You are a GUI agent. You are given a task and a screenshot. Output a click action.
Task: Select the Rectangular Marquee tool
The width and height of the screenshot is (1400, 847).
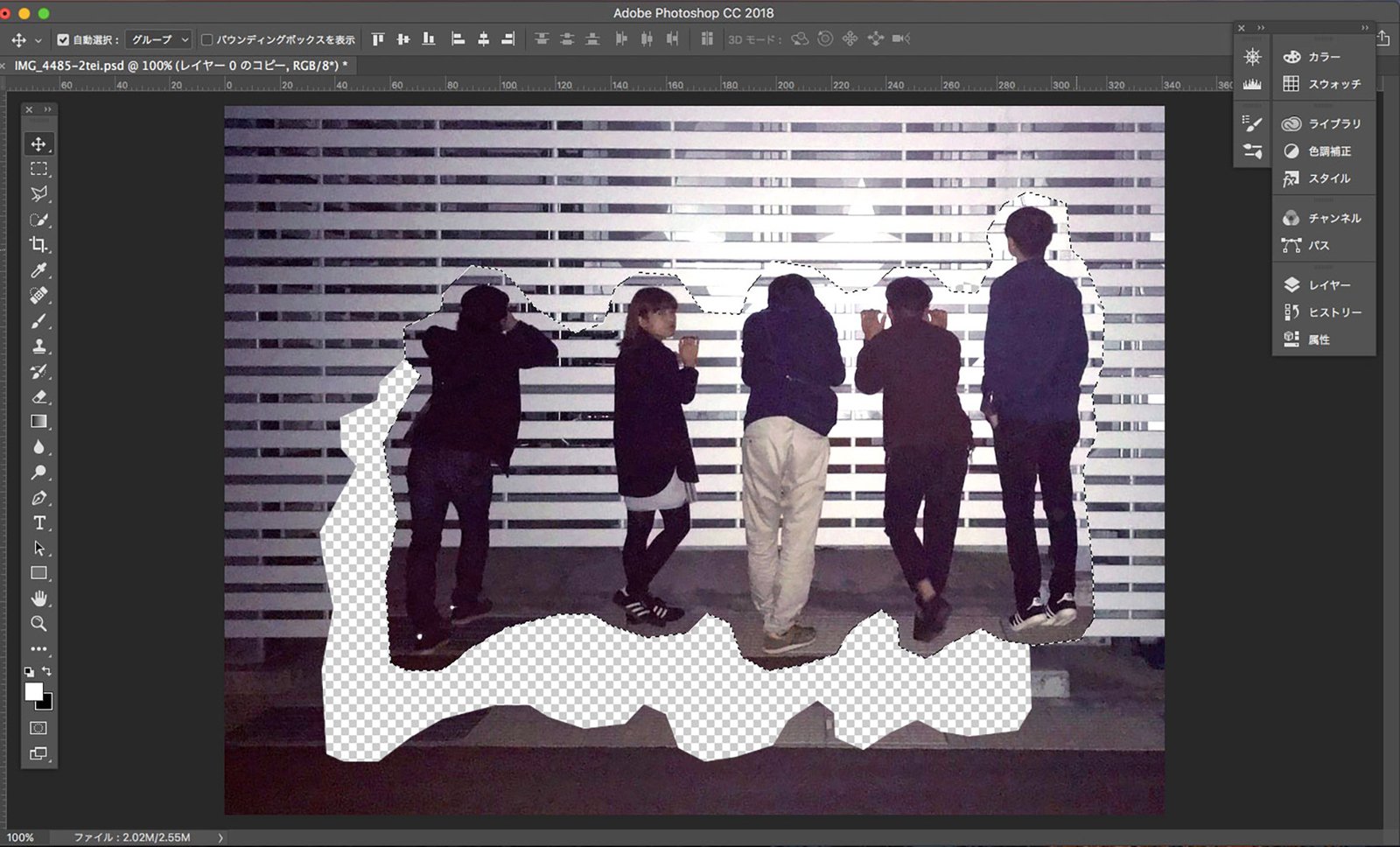coord(38,169)
